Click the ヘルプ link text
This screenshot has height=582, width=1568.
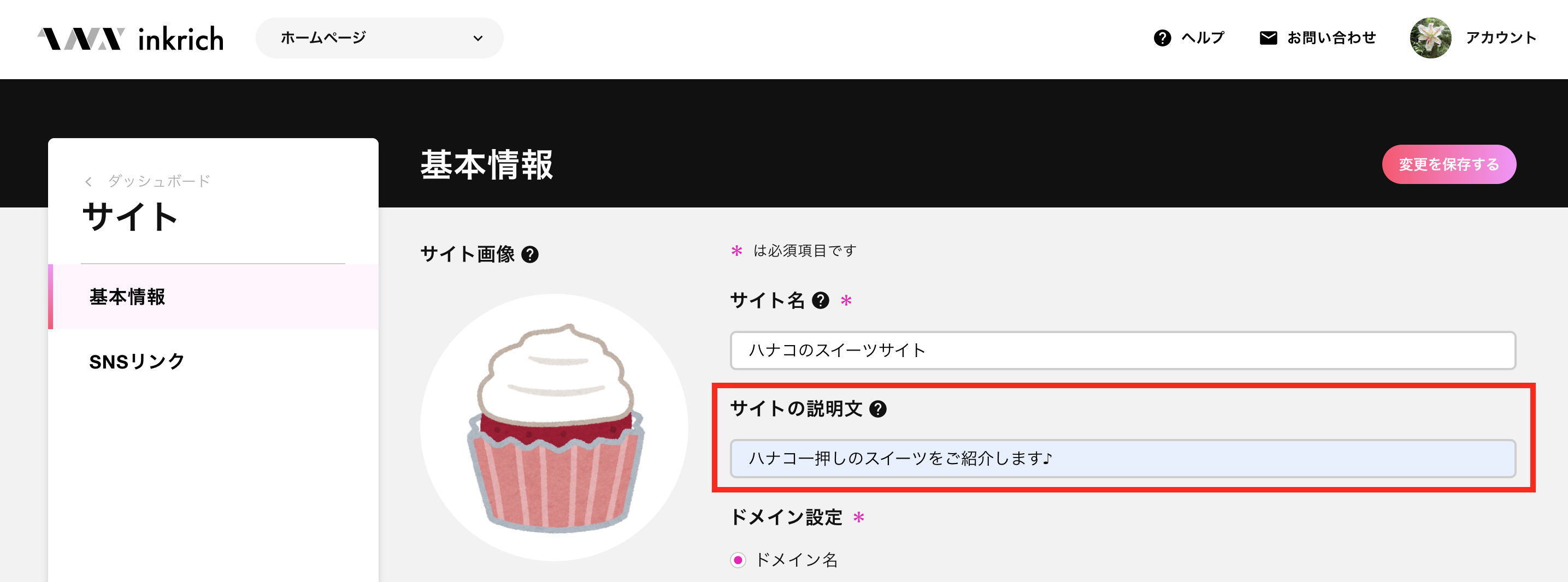(x=1202, y=38)
